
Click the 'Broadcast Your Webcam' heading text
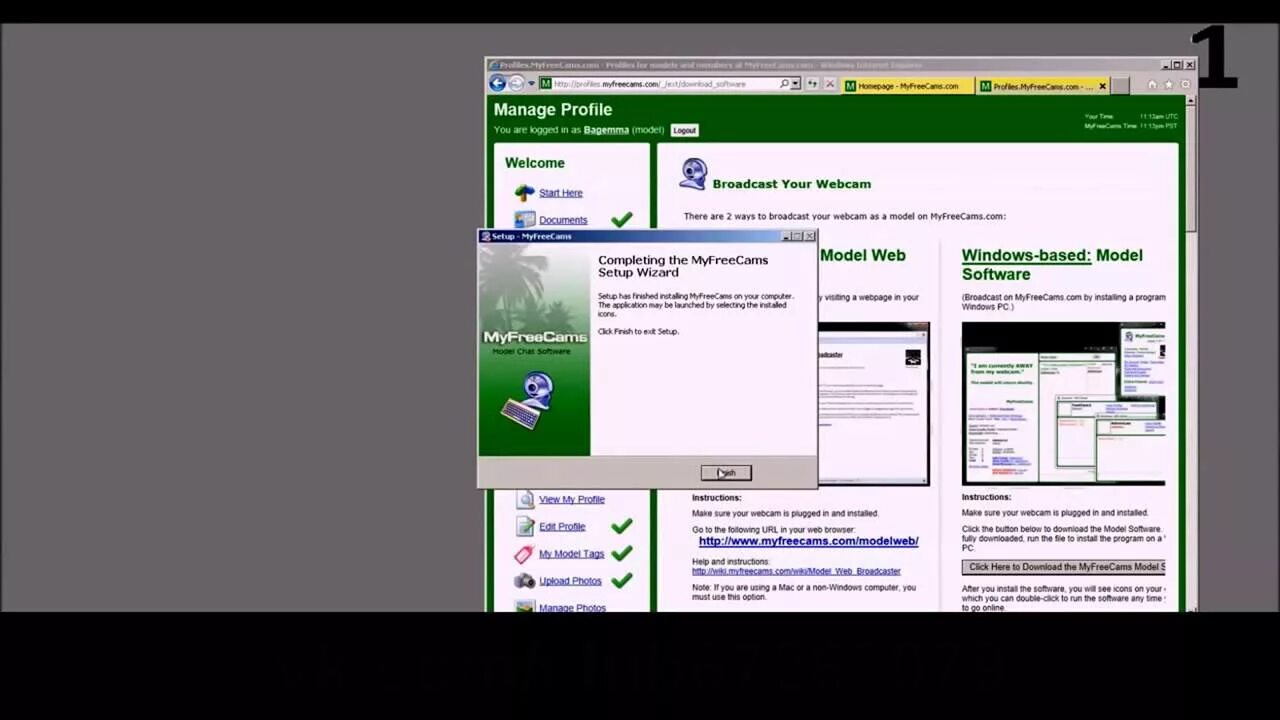792,184
